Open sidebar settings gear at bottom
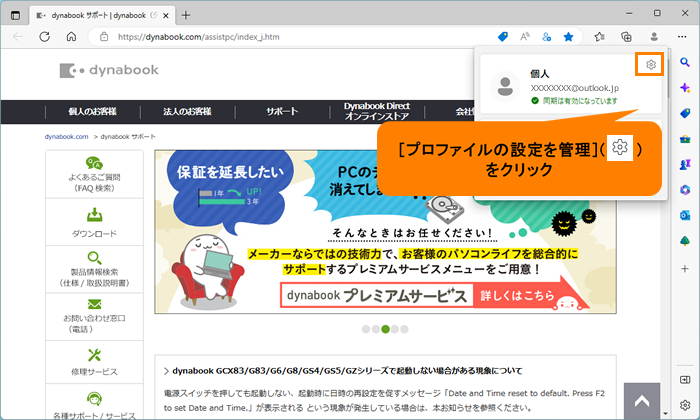The image size is (700, 420). pyautogui.click(x=685, y=405)
